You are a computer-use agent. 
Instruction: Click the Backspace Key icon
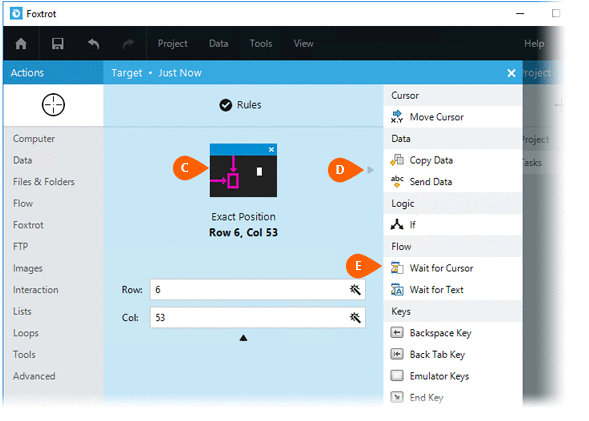tap(397, 333)
